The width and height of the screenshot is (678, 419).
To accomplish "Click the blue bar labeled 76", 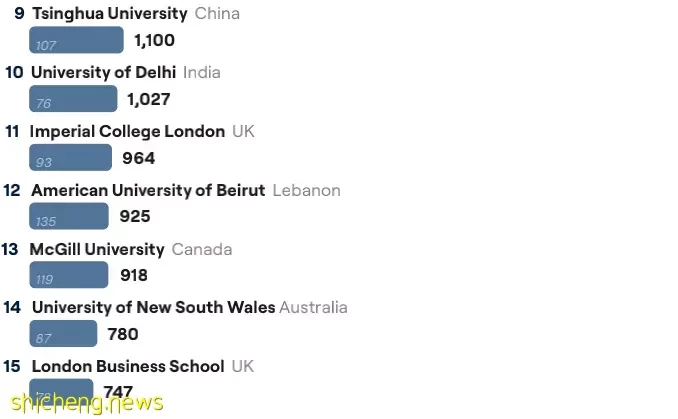I will pyautogui.click(x=73, y=99).
